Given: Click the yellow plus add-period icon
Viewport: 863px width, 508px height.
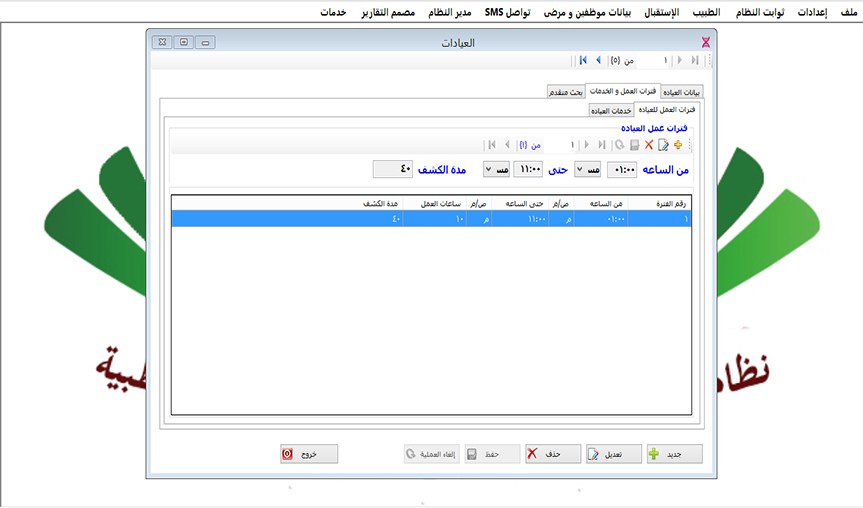Looking at the screenshot, I should (678, 145).
